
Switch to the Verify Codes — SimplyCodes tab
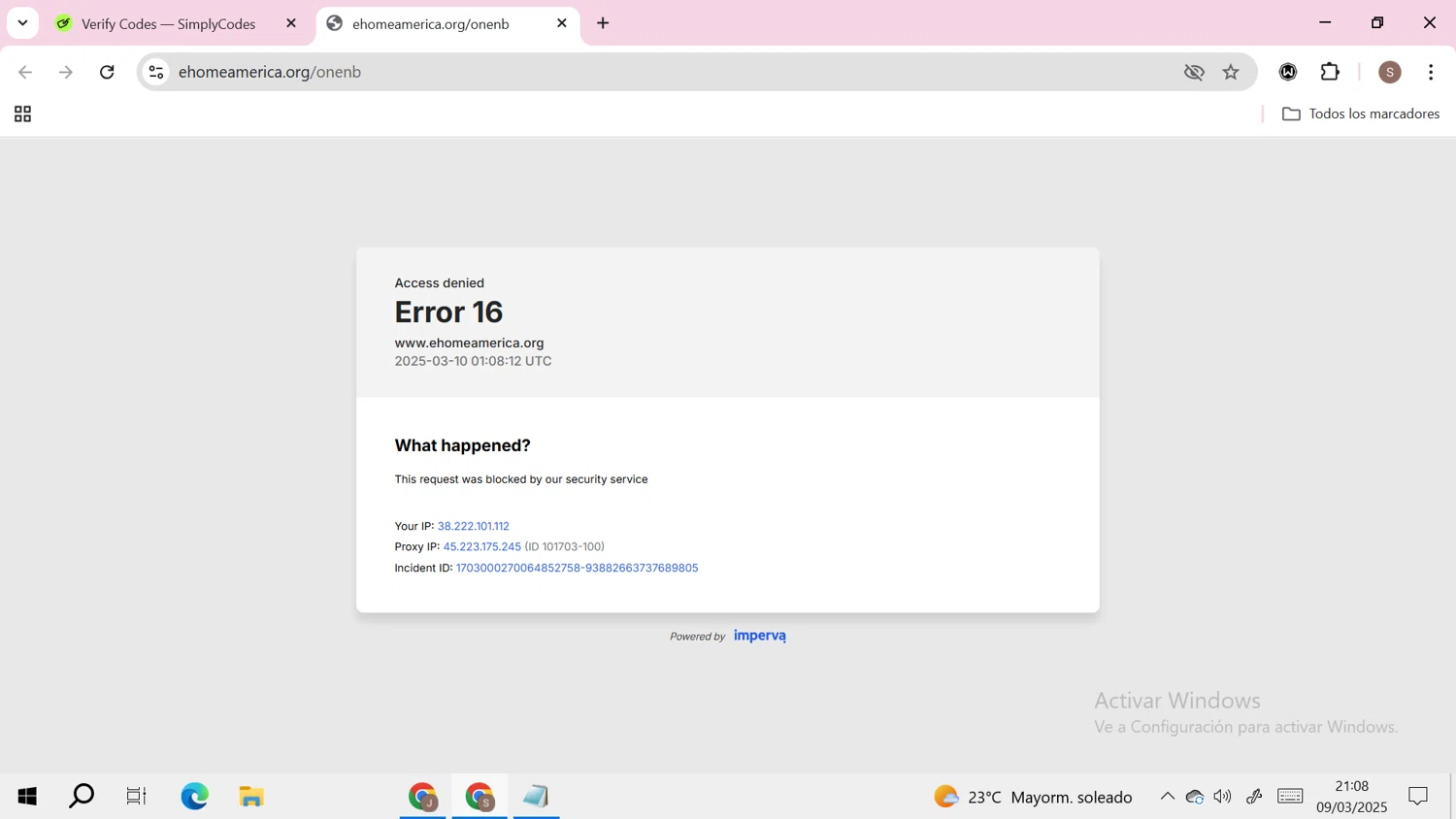pyautogui.click(x=167, y=23)
